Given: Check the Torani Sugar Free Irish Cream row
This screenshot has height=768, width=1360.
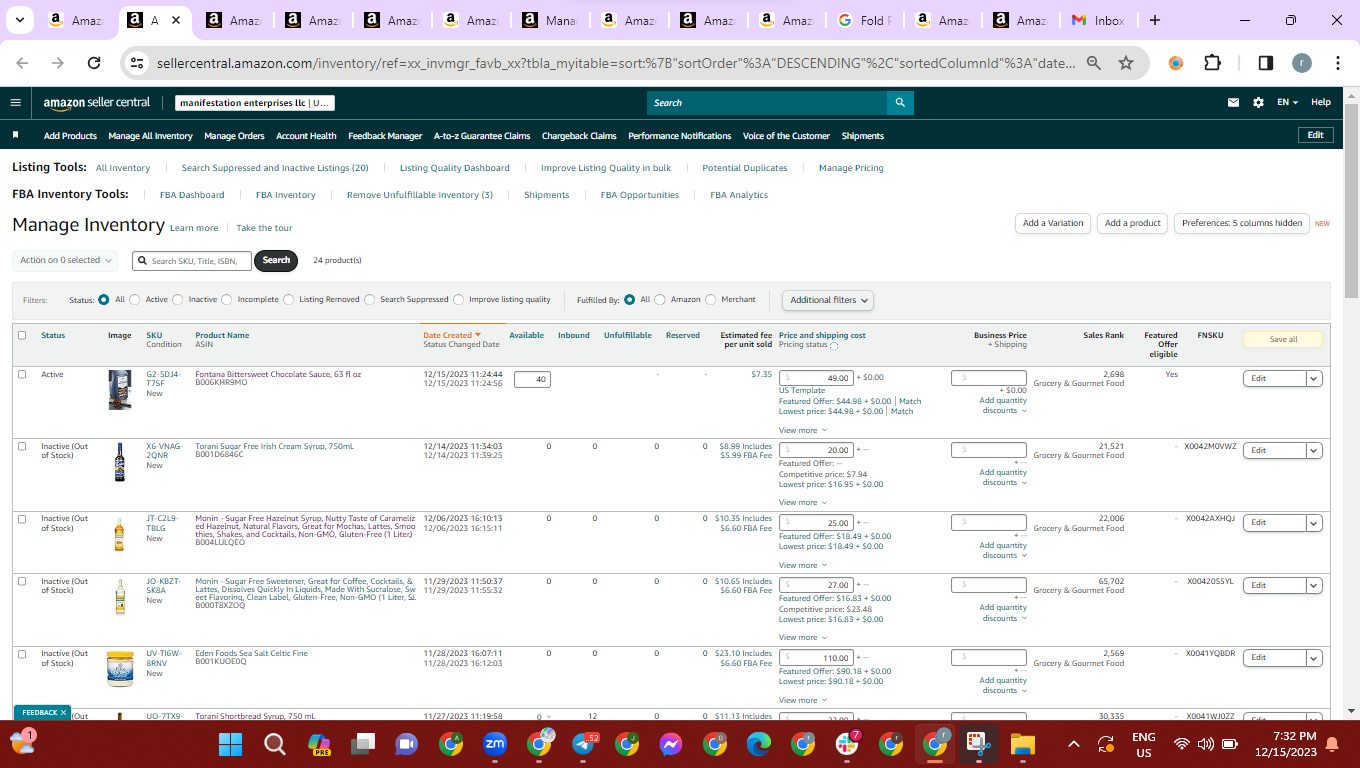Looking at the screenshot, I should pyautogui.click(x=22, y=446).
